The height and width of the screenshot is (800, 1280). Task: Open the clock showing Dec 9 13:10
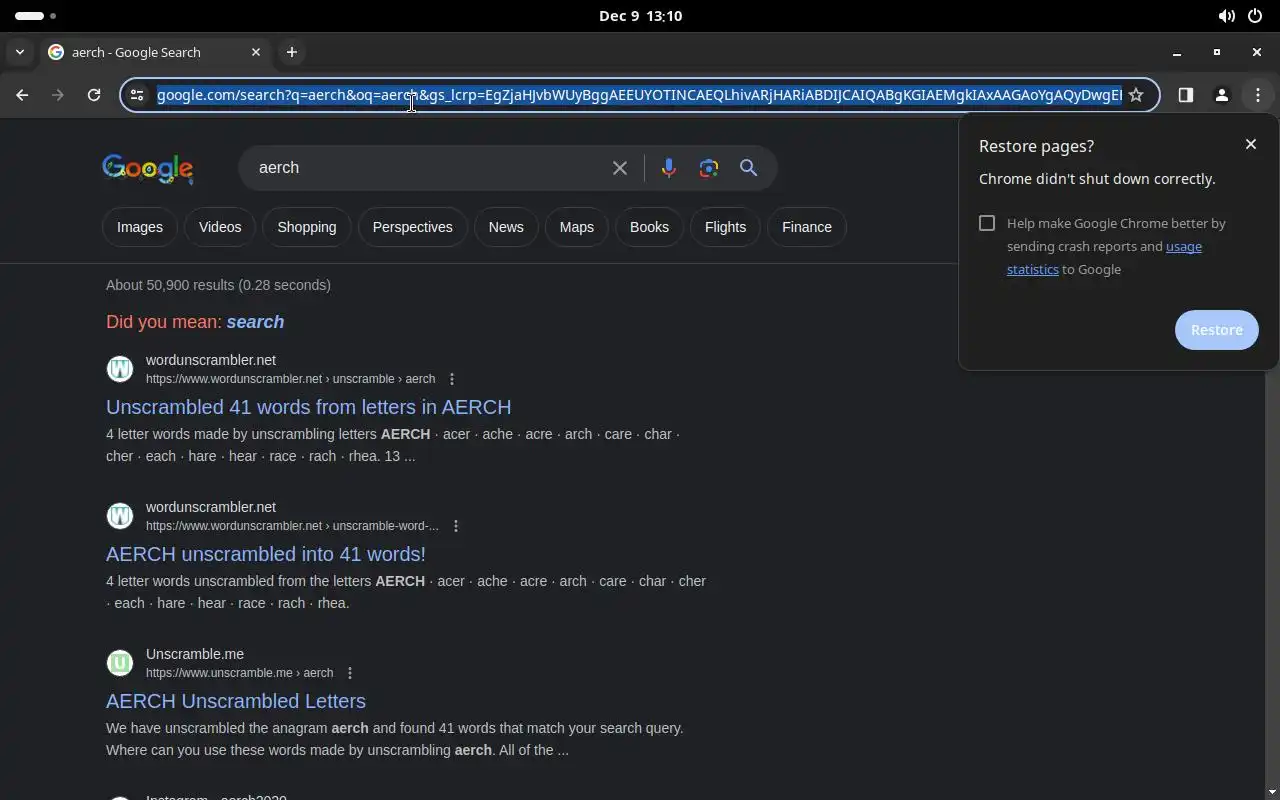click(640, 16)
